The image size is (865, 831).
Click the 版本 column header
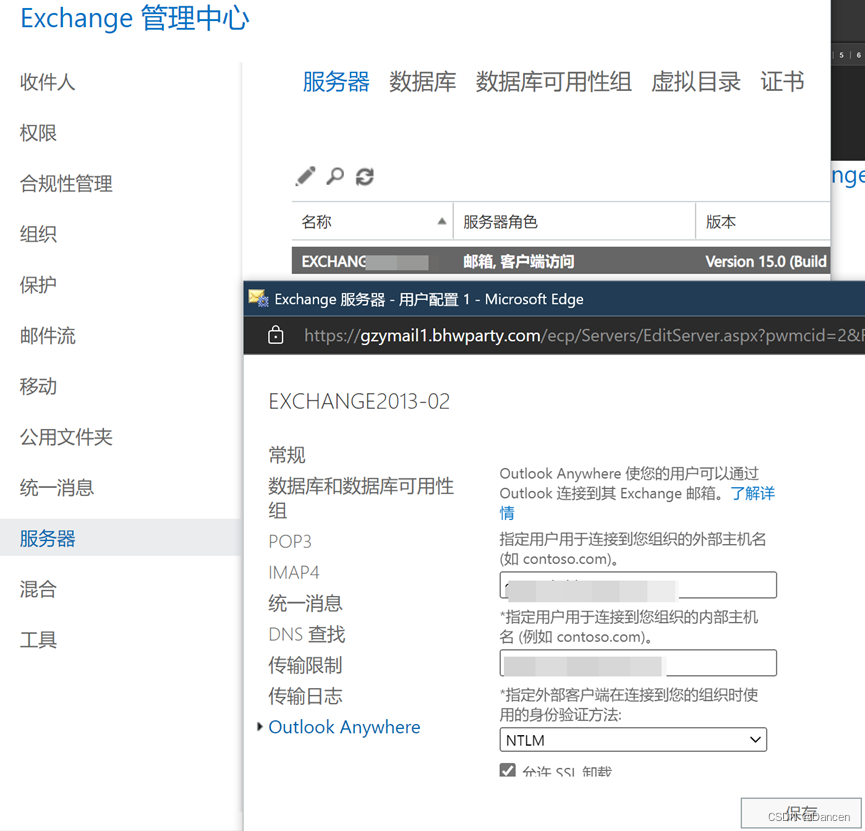point(762,222)
